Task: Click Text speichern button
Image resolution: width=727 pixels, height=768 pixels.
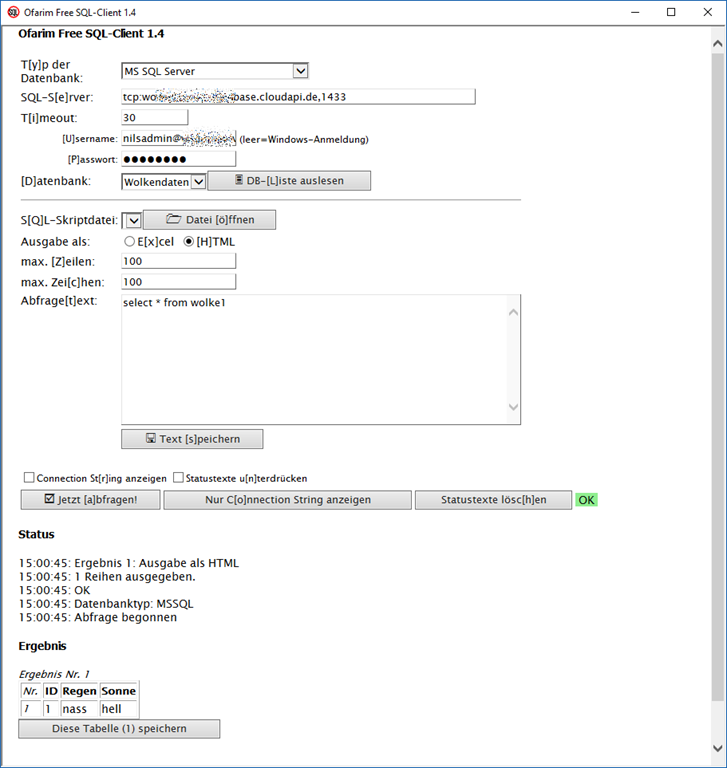Action: pyautogui.click(x=192, y=439)
